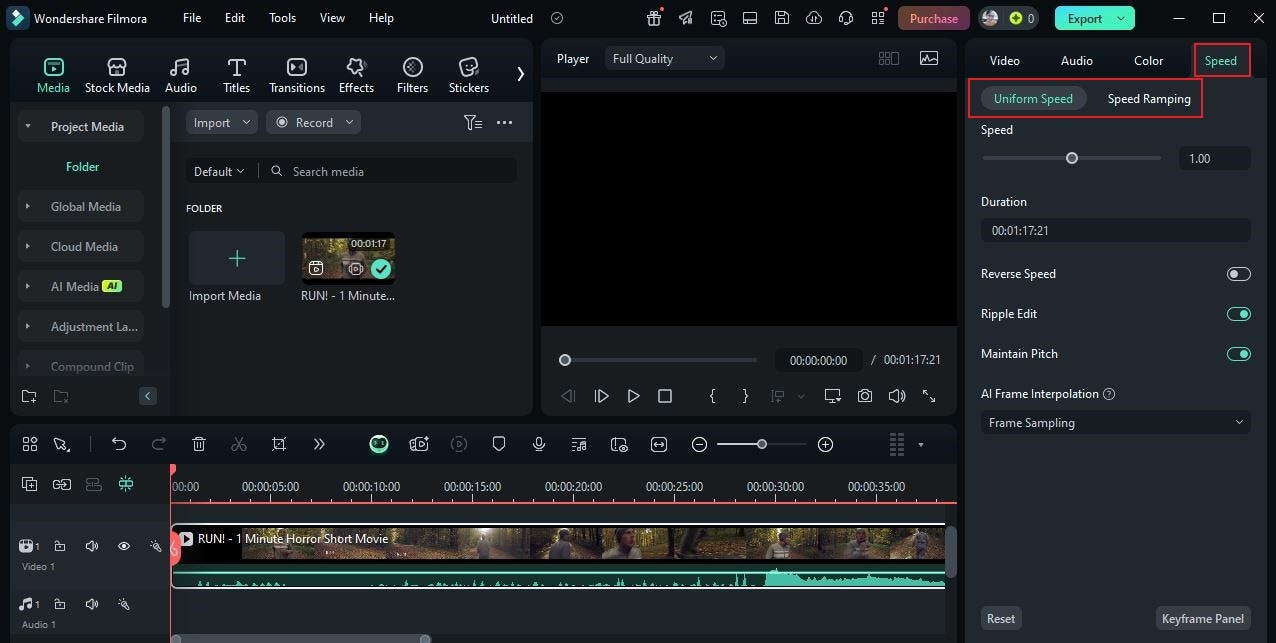The width and height of the screenshot is (1276, 643).
Task: Click the Search media input field
Action: coord(390,171)
